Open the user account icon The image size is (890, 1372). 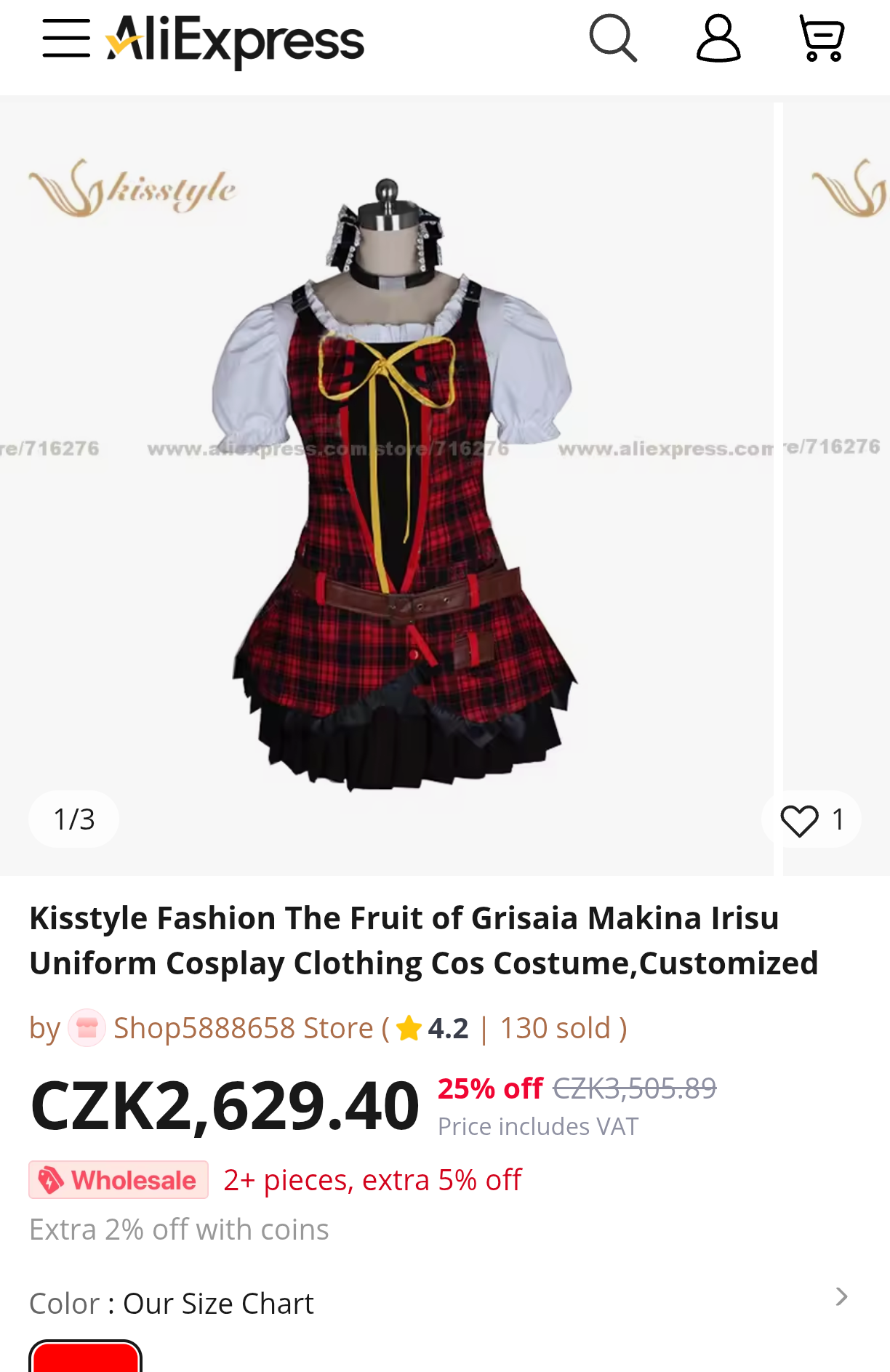(718, 39)
